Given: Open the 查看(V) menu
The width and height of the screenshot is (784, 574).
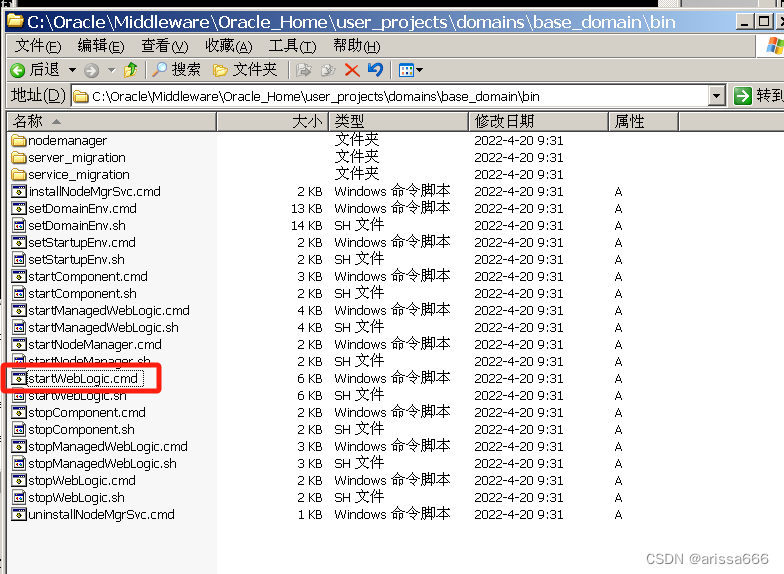Looking at the screenshot, I should click(164, 46).
